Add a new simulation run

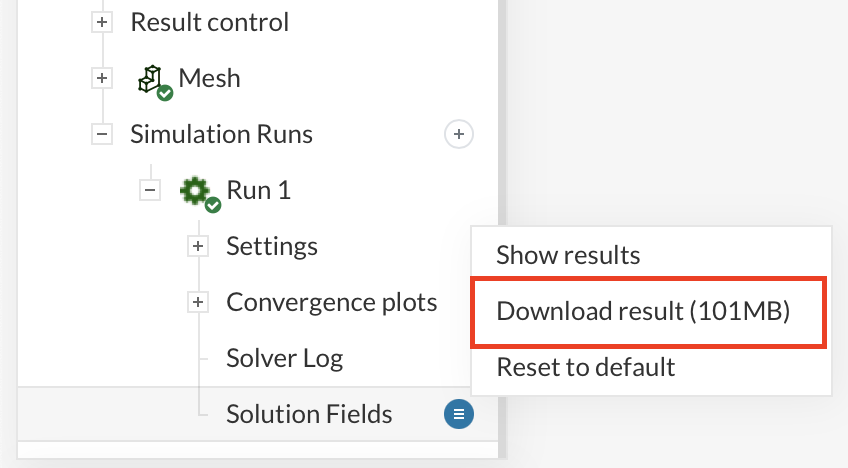(x=458, y=133)
